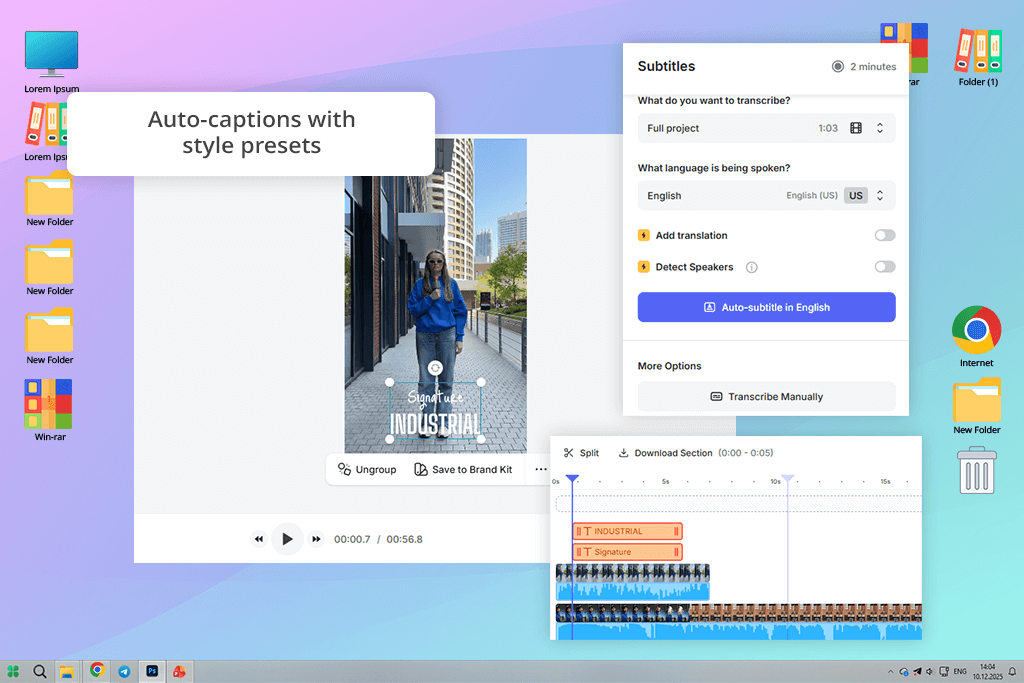Click the rewind icon beside play
This screenshot has width=1024, height=683.
coord(259,539)
